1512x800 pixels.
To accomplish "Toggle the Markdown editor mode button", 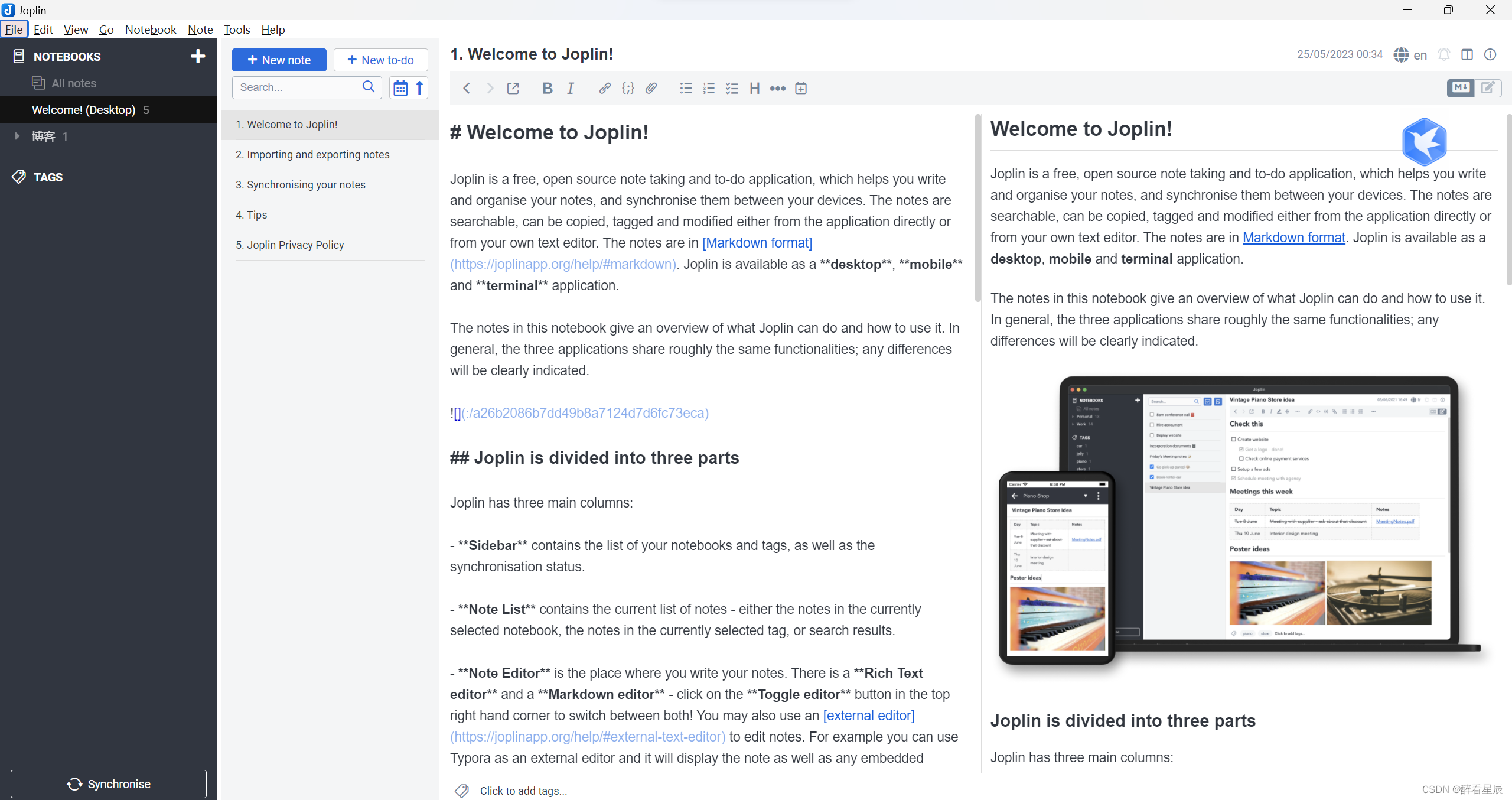I will point(1461,88).
